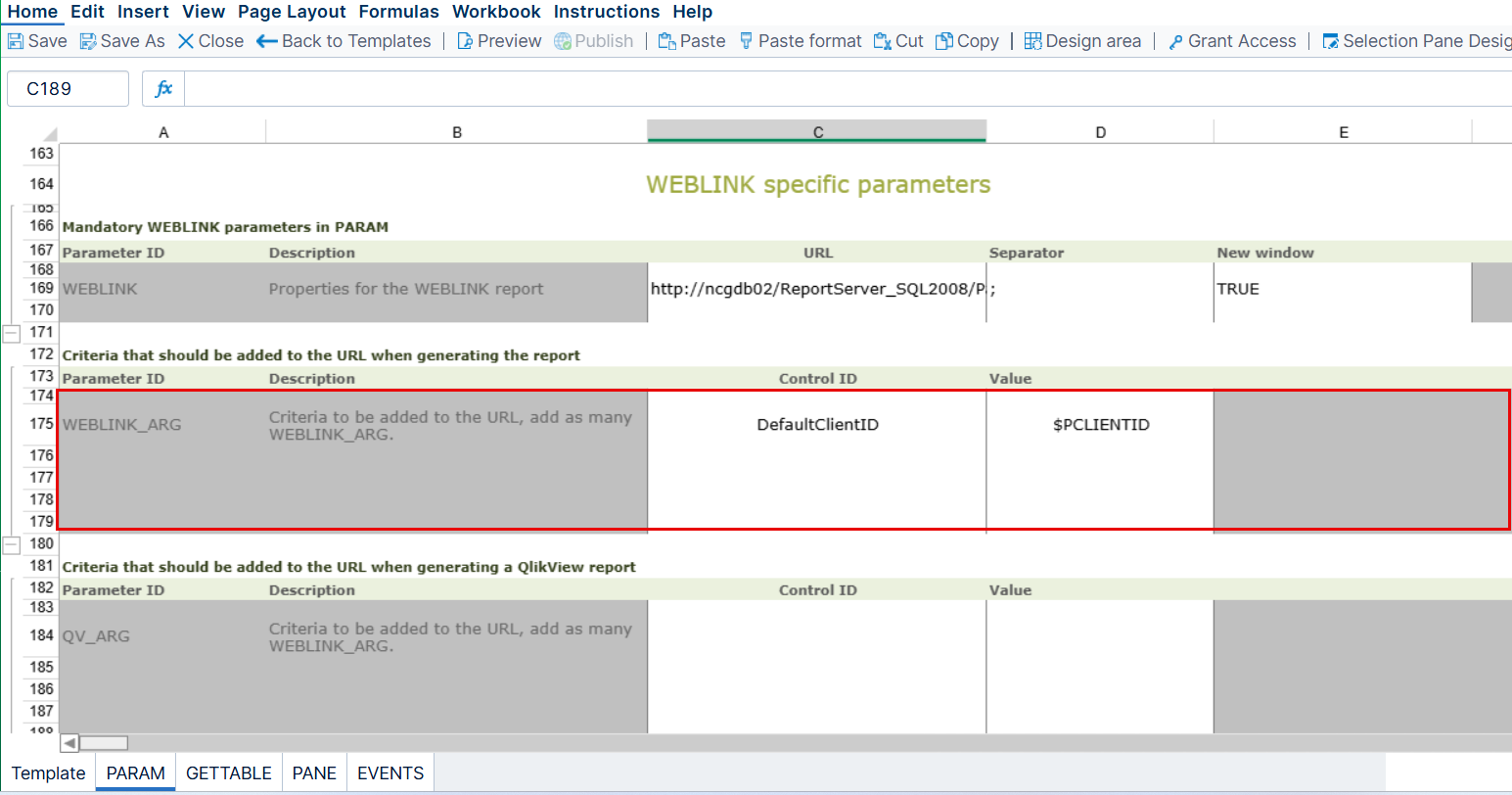Collapse the row group at row 171
The width and height of the screenshot is (1512, 795).
(x=11, y=333)
